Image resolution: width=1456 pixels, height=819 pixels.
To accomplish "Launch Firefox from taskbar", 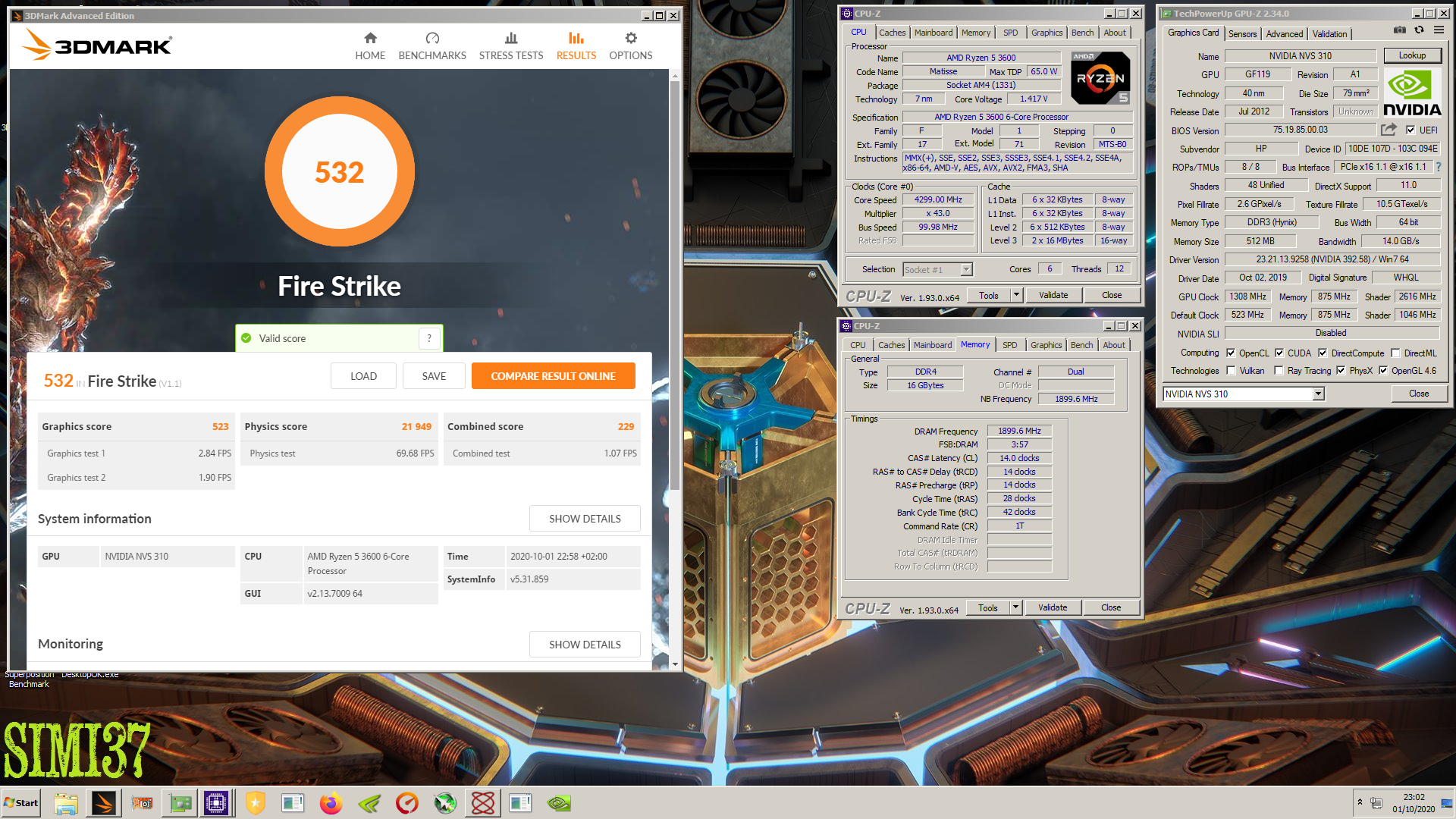I will click(331, 803).
